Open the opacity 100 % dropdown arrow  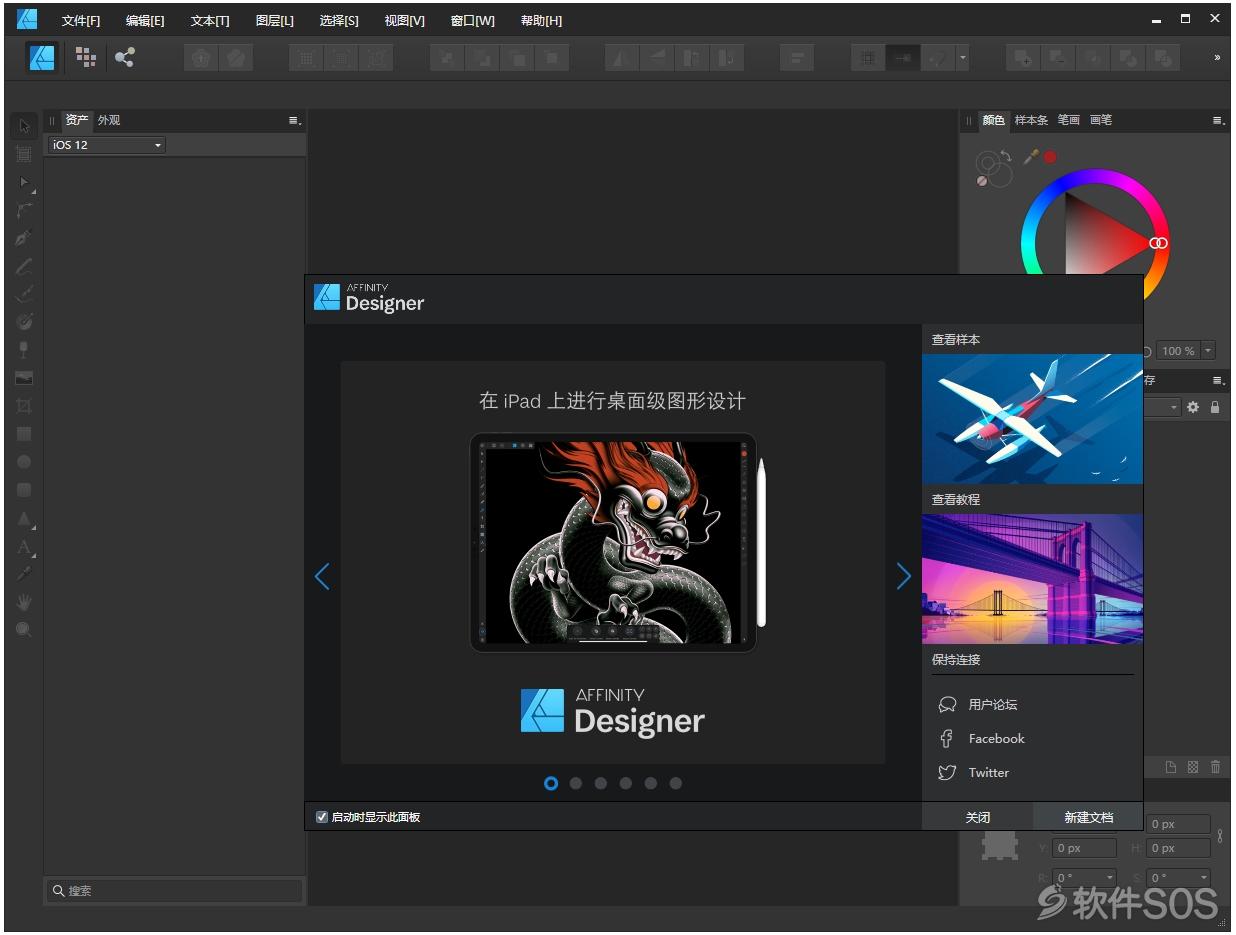1208,351
